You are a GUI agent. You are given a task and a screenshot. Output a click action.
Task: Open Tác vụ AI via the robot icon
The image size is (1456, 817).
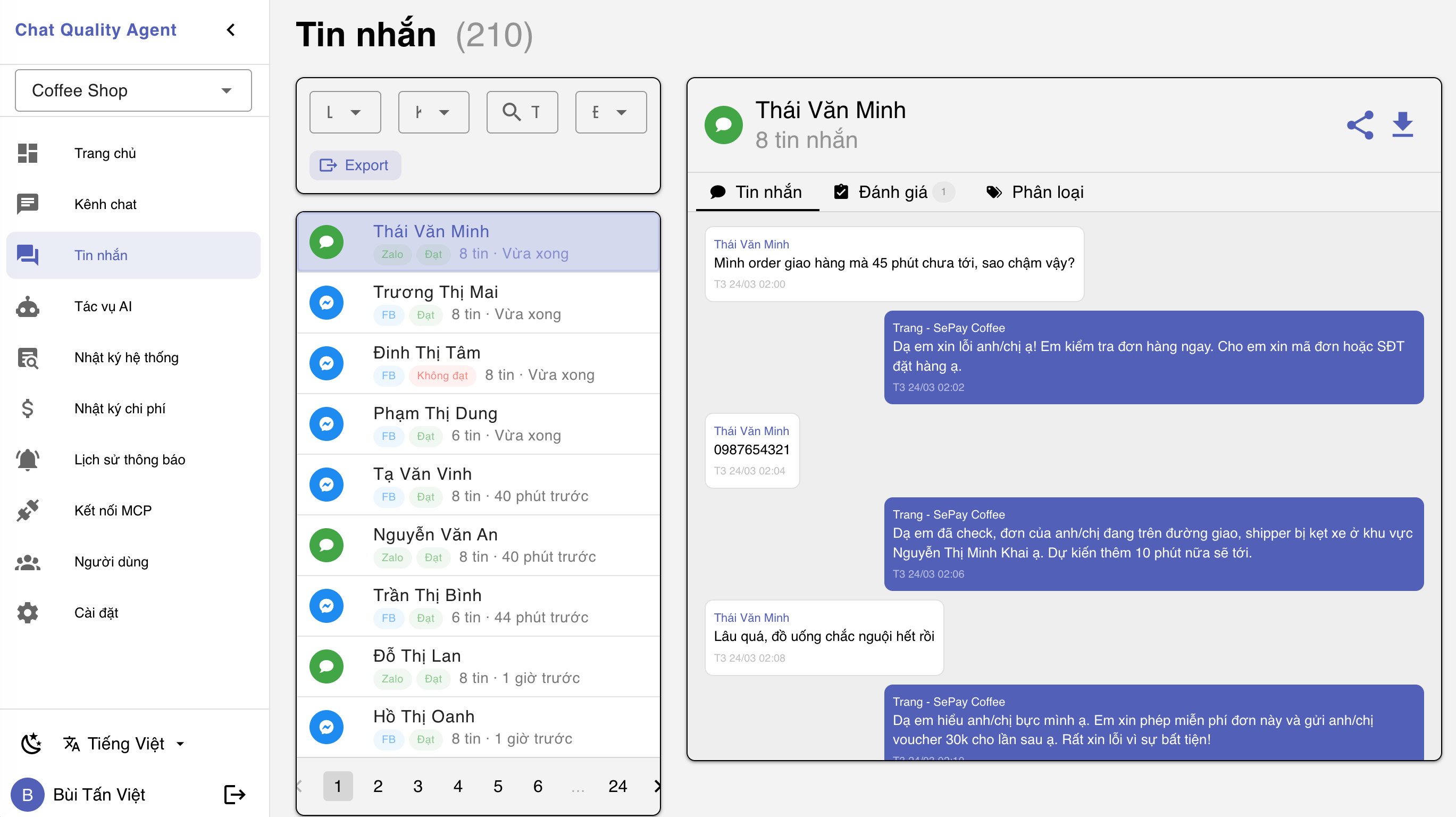(28, 306)
